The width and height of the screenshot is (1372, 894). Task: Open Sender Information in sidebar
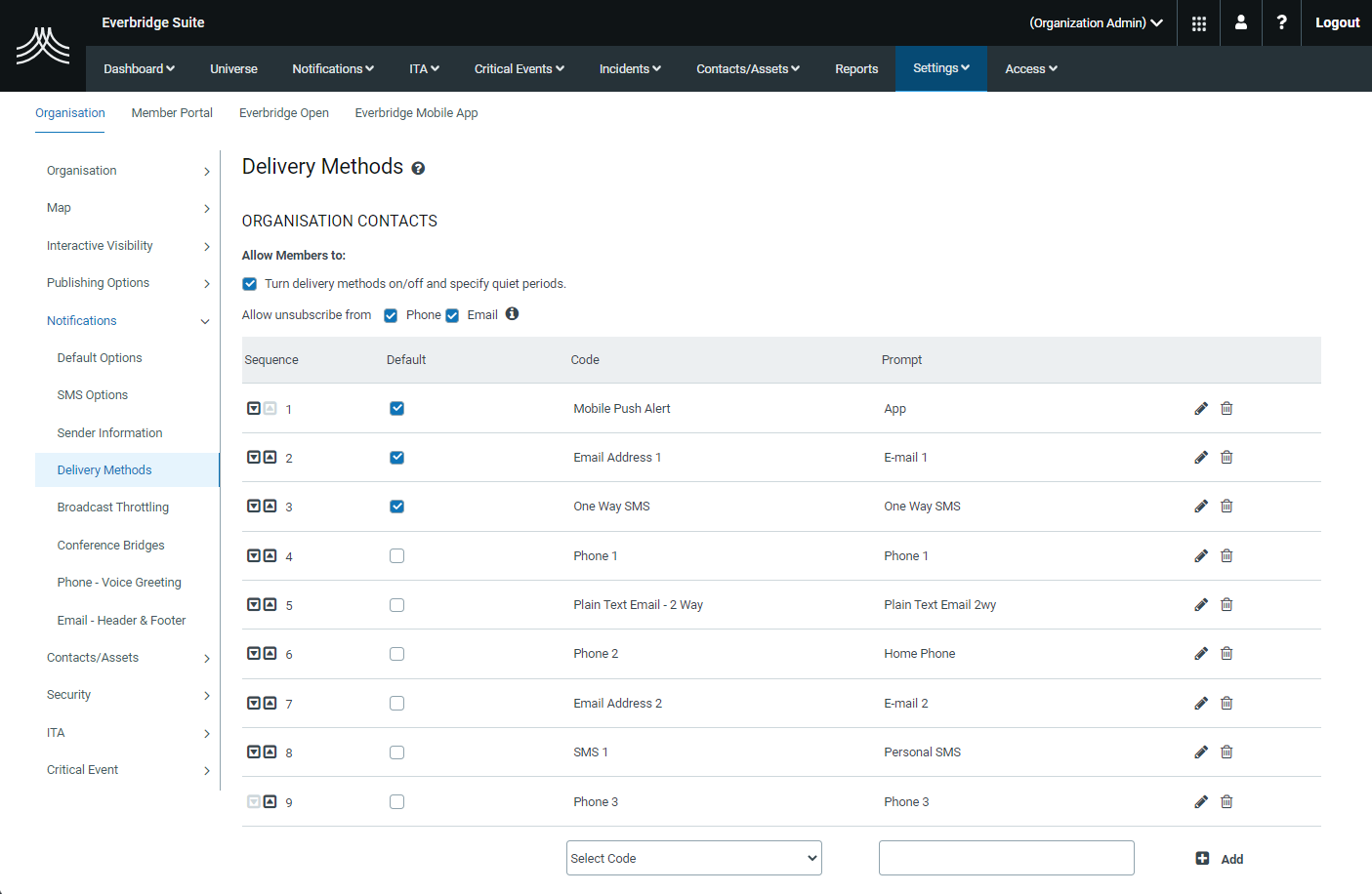(x=109, y=433)
